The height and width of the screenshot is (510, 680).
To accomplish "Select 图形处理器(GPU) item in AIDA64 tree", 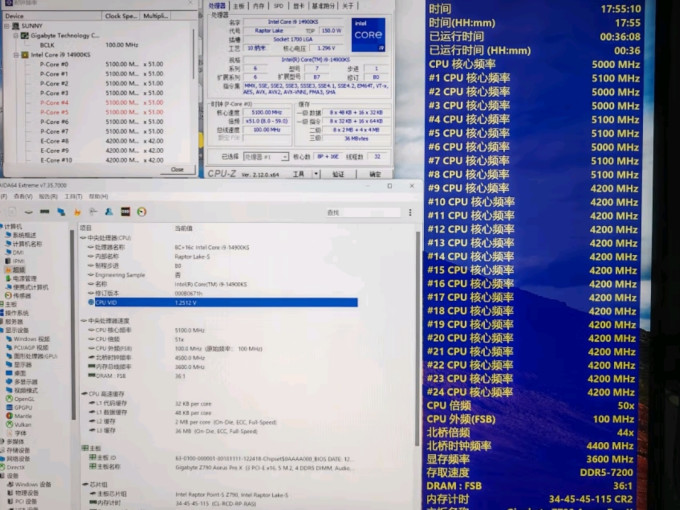I will tap(32, 356).
